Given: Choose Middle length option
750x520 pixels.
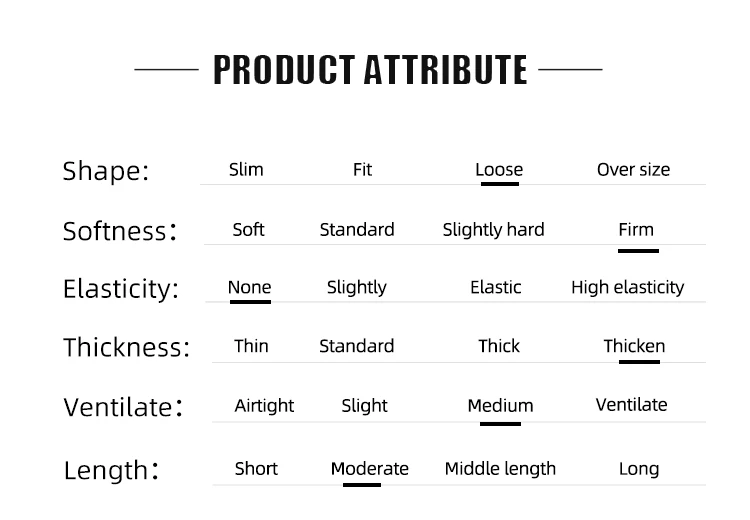Looking at the screenshot, I should click(500, 469).
